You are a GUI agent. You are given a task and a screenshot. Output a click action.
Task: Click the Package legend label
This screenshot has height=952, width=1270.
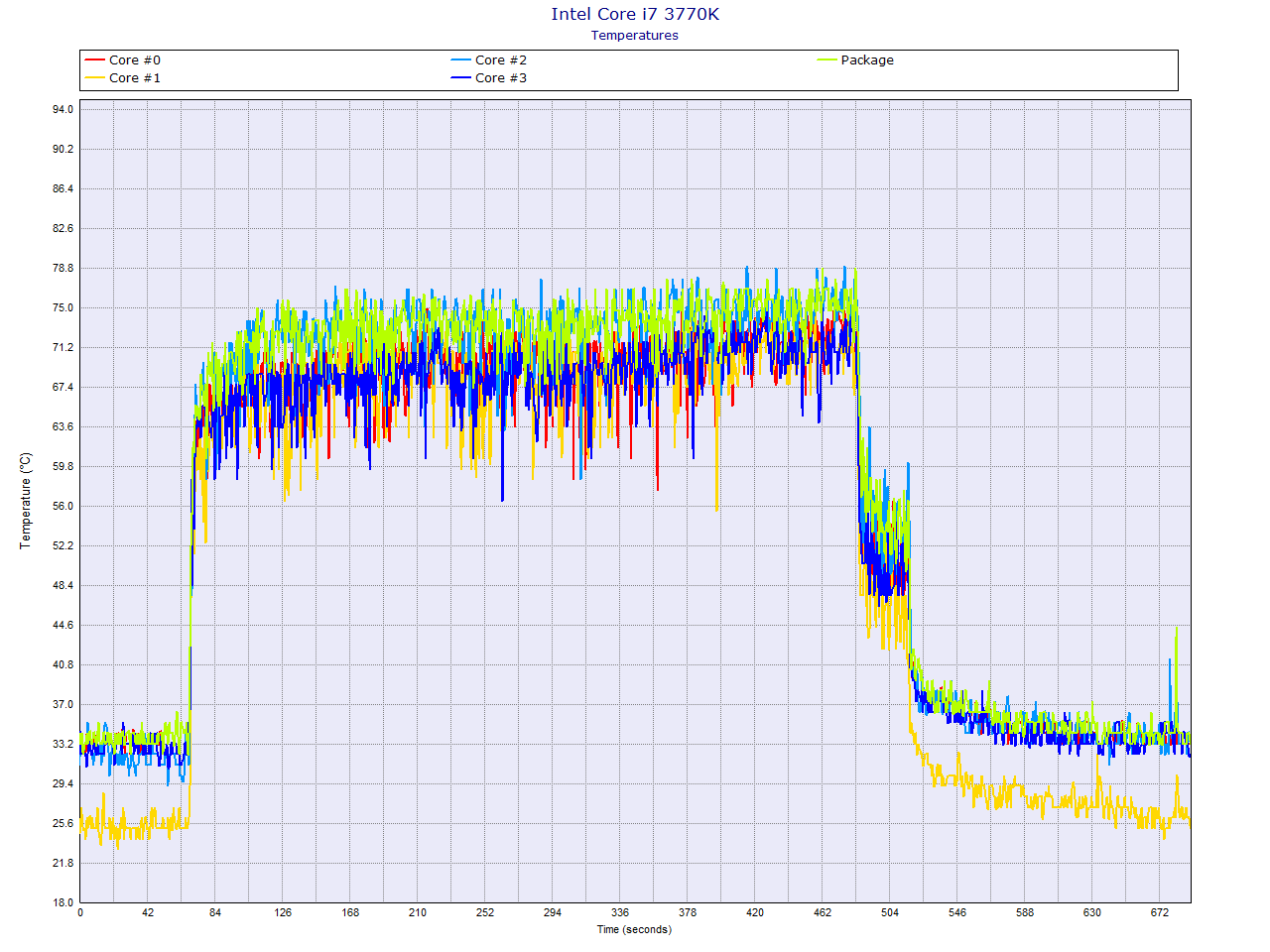867,60
